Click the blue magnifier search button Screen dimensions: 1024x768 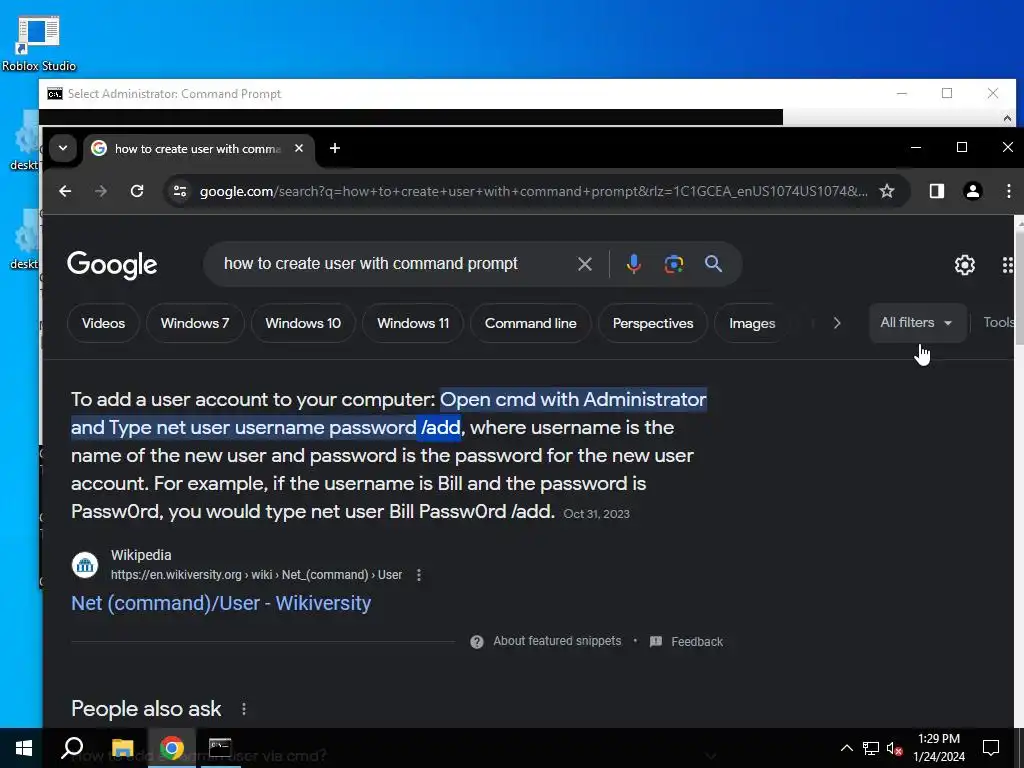pyautogui.click(x=713, y=264)
